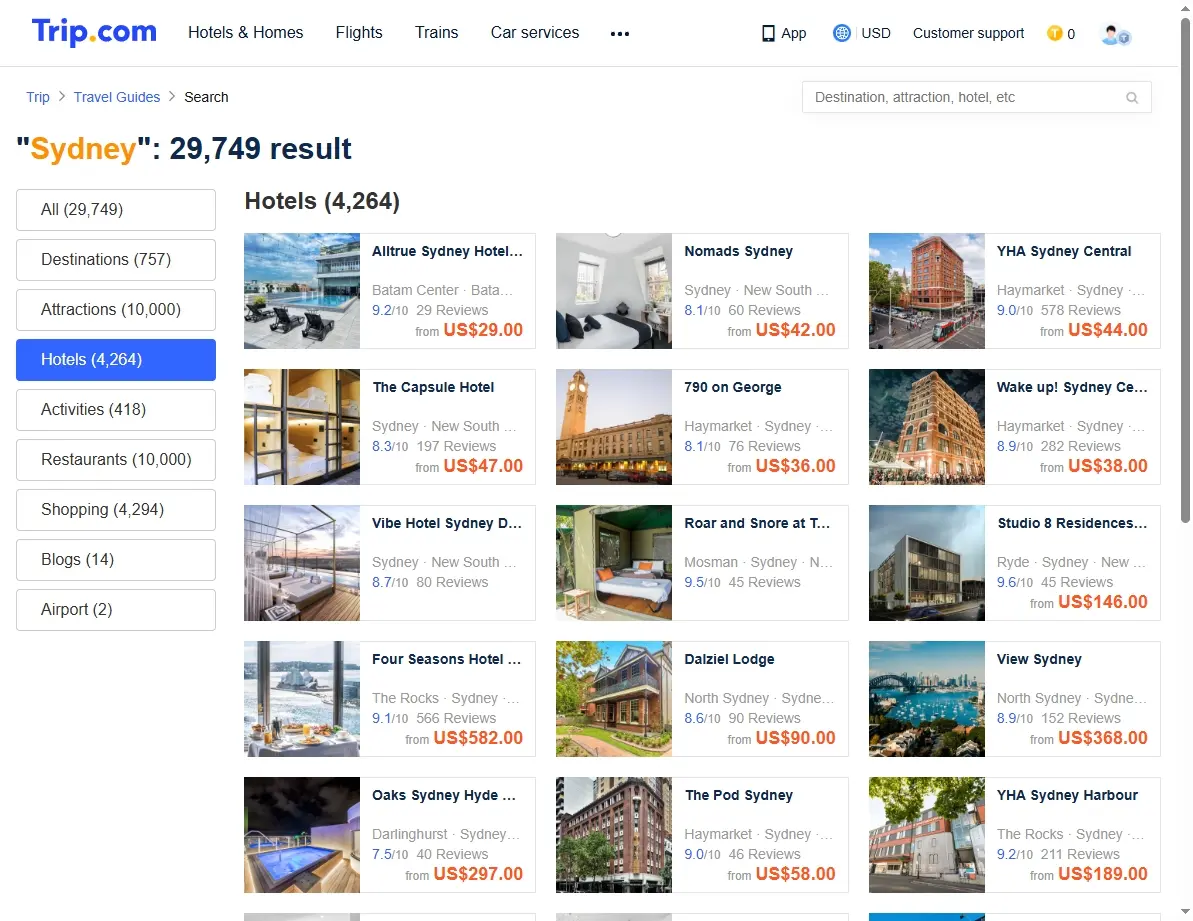The image size is (1193, 921).
Task: Click the gold coin icon
Action: pyautogui.click(x=1055, y=33)
